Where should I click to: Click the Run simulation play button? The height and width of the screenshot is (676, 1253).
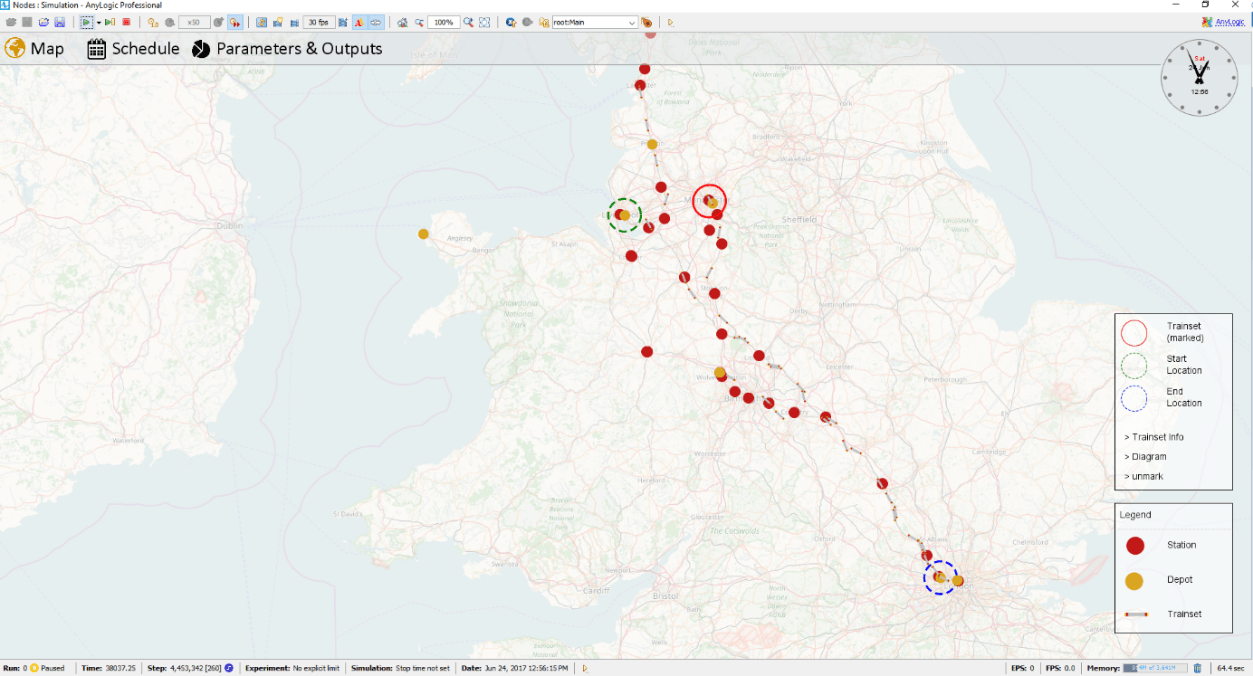tap(86, 22)
